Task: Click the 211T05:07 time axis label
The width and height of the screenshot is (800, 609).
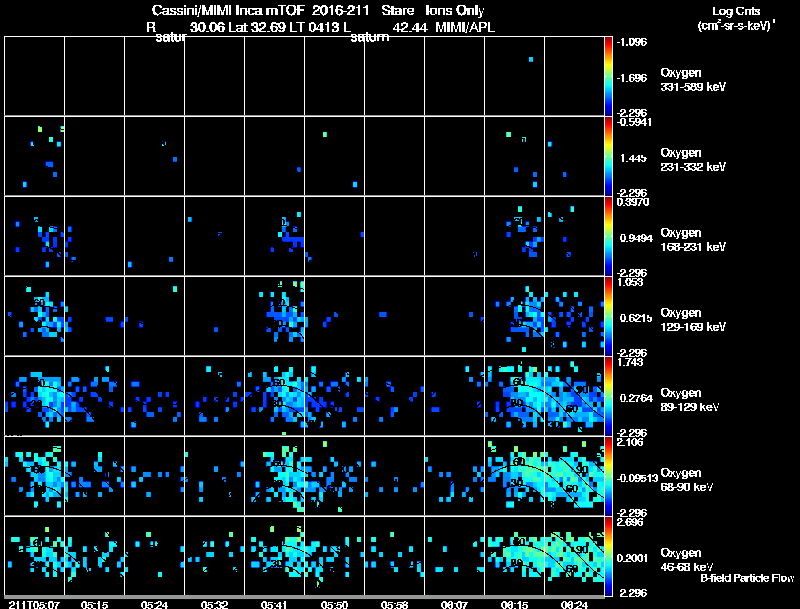Action: [x=34, y=605]
